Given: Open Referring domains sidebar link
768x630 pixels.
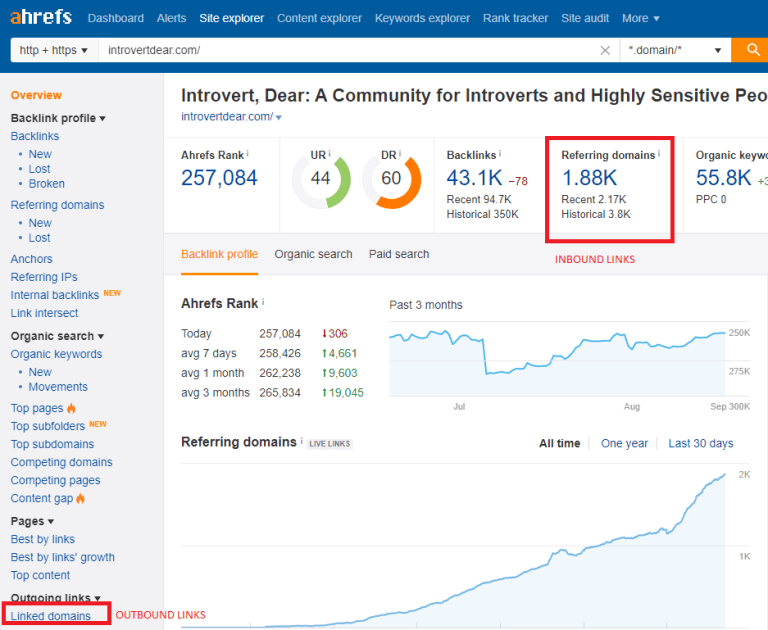Looking at the screenshot, I should click(57, 205).
